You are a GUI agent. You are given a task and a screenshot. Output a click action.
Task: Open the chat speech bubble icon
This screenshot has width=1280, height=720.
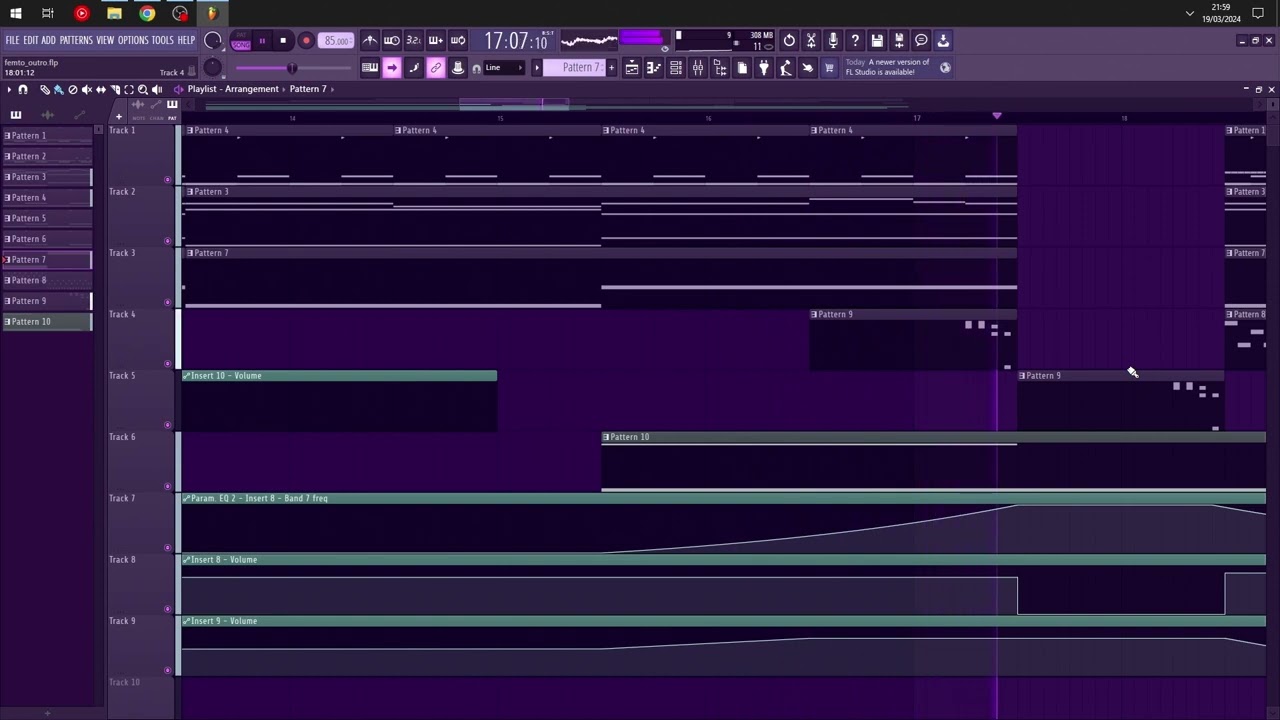(921, 40)
